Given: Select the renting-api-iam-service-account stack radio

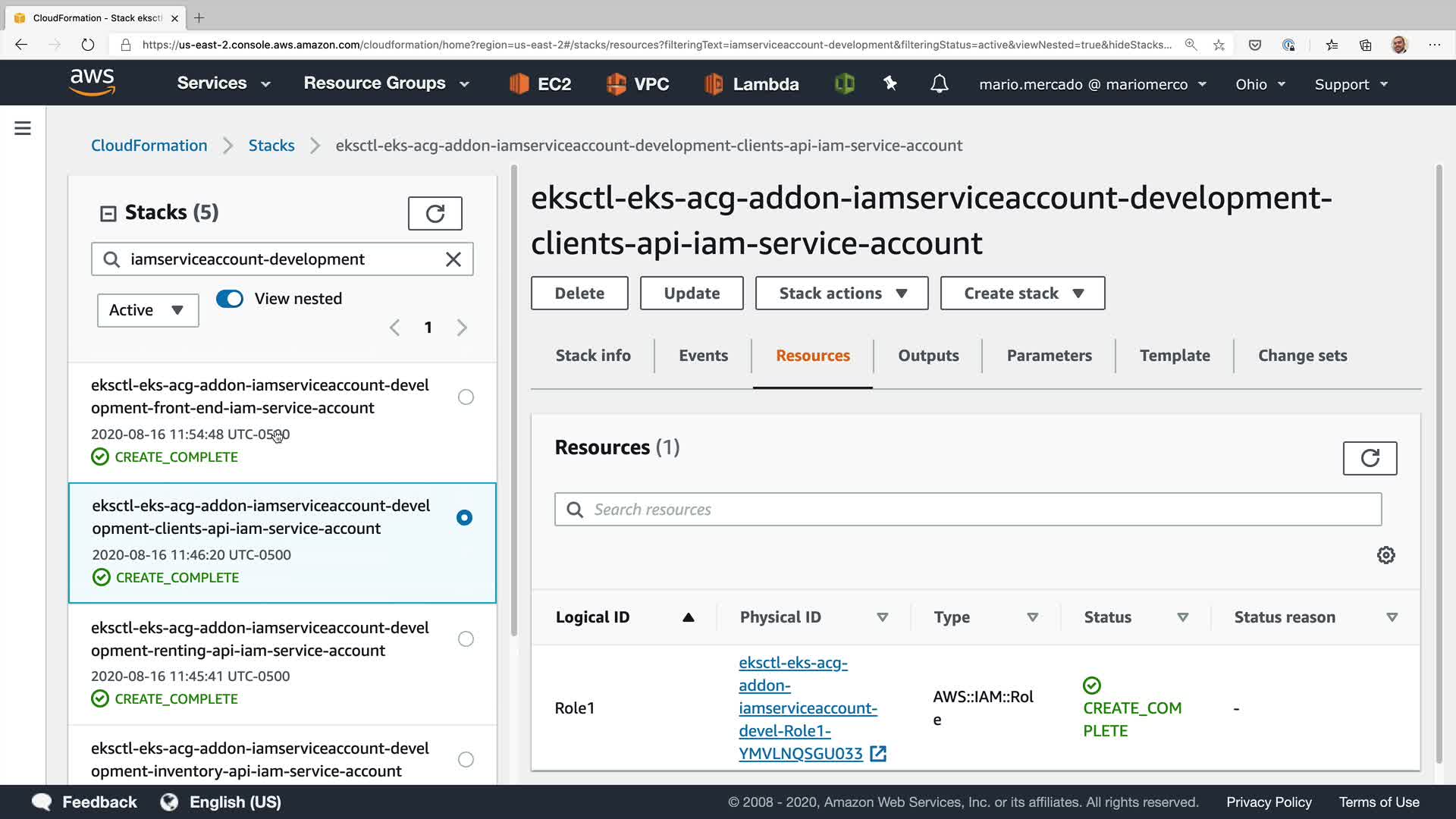Looking at the screenshot, I should coord(466,639).
